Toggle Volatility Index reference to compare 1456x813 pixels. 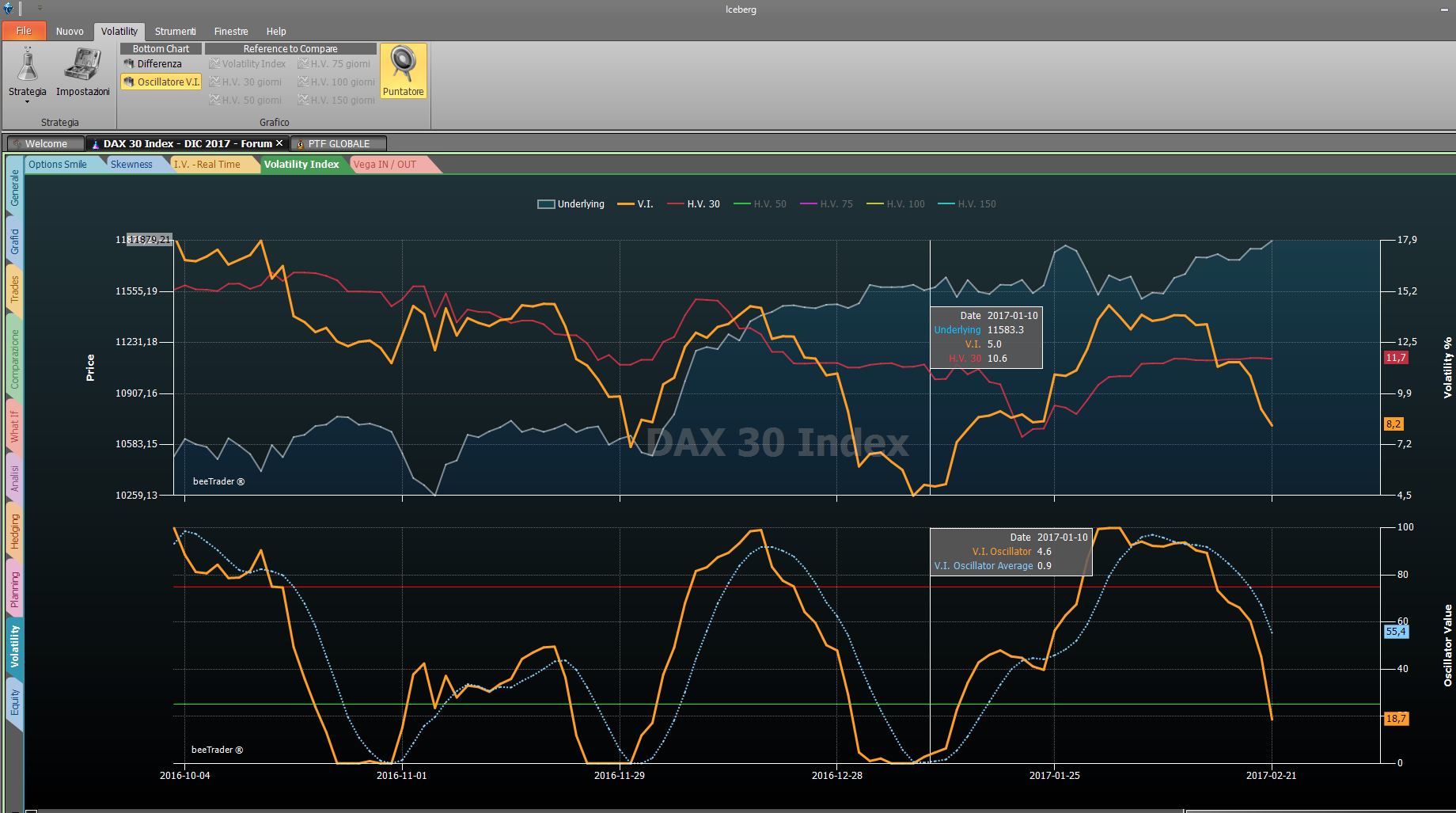point(248,64)
